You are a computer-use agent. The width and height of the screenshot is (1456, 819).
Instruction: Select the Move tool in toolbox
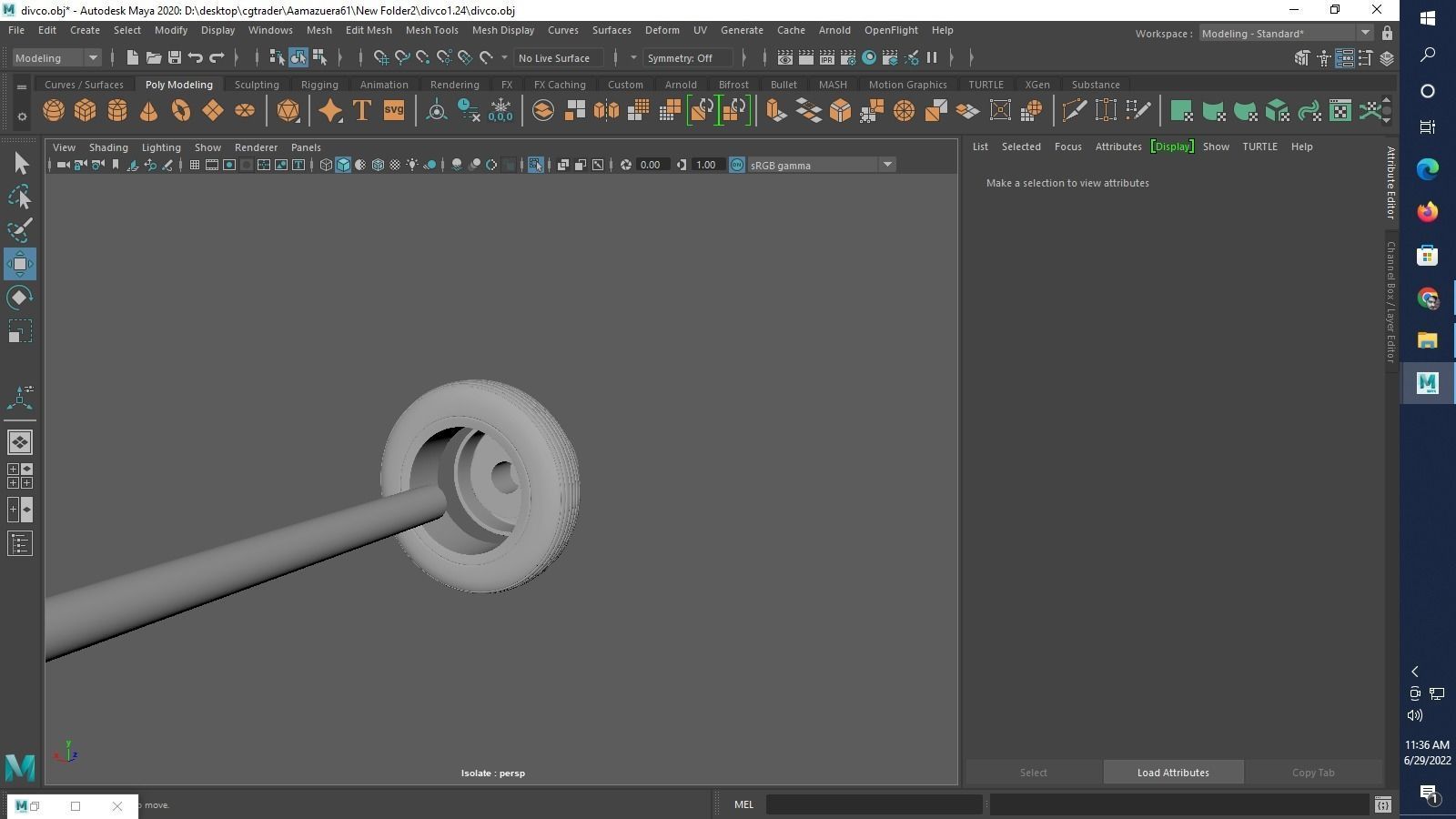20,264
